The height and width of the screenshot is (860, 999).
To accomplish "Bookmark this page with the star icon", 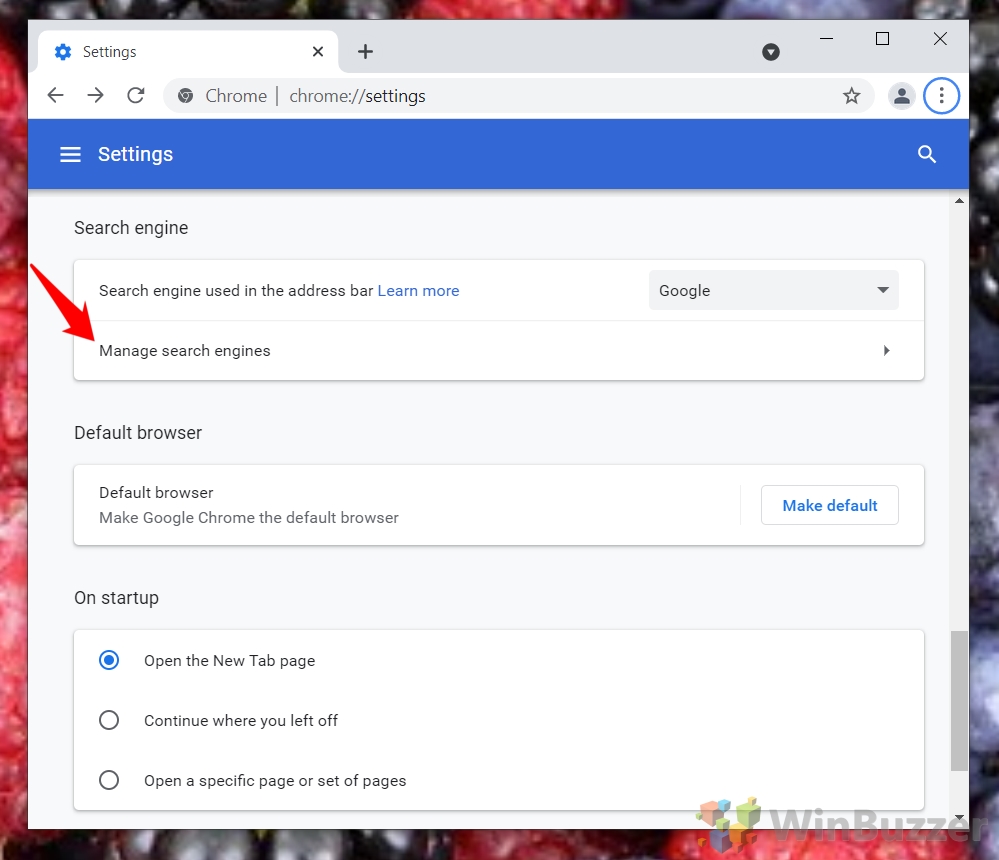I will pos(851,96).
